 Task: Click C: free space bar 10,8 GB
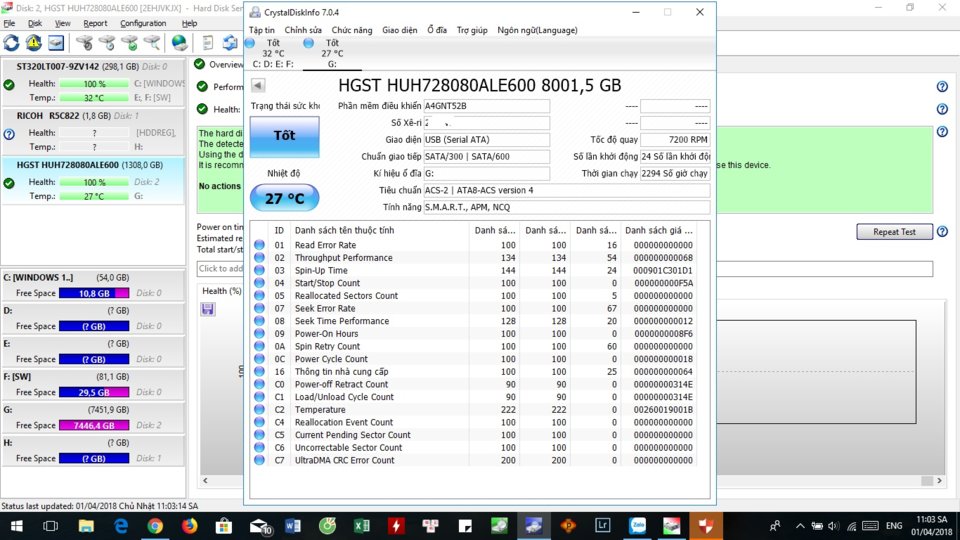pyautogui.click(x=94, y=293)
